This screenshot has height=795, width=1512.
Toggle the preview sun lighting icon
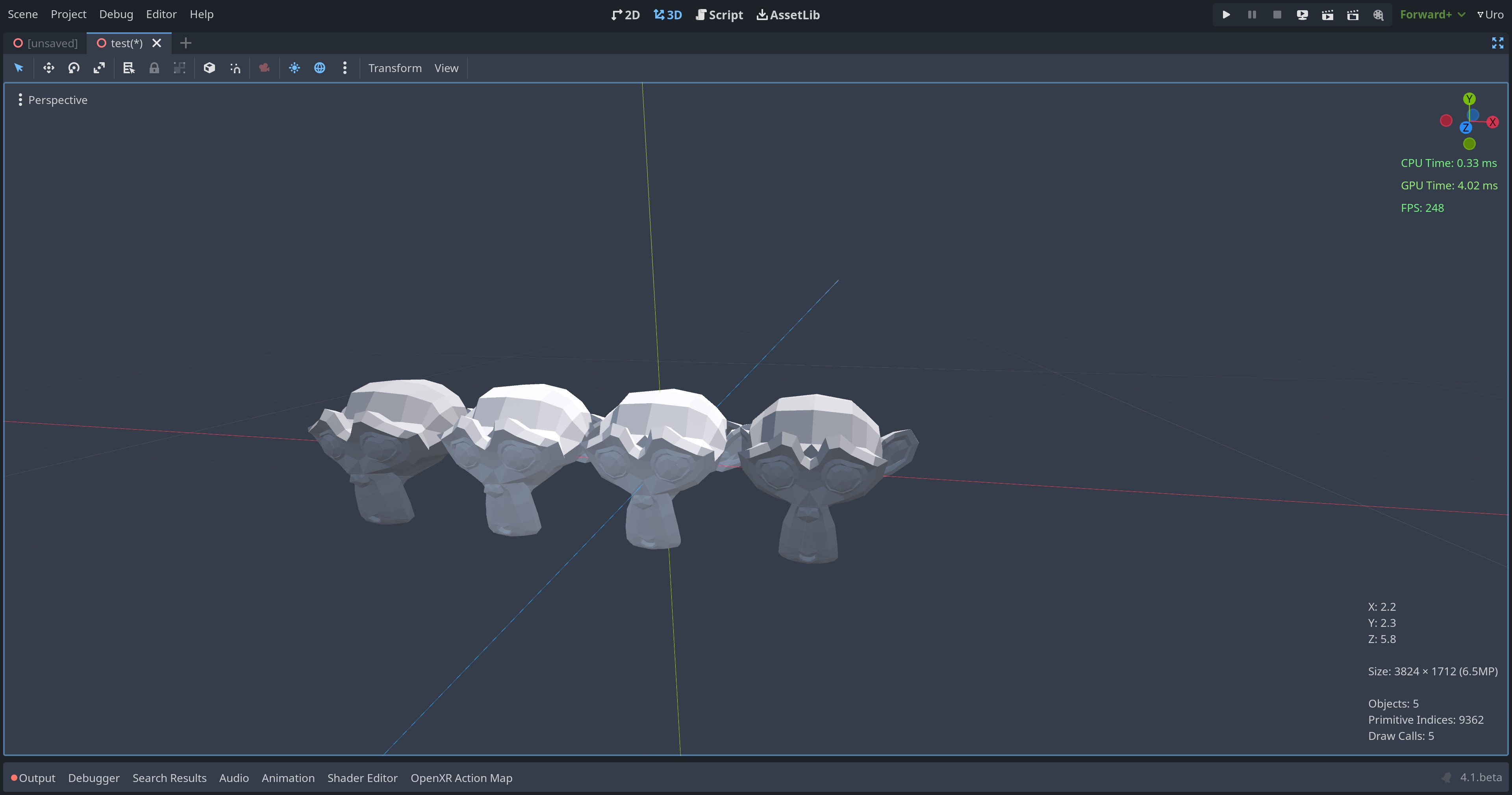pyautogui.click(x=294, y=67)
